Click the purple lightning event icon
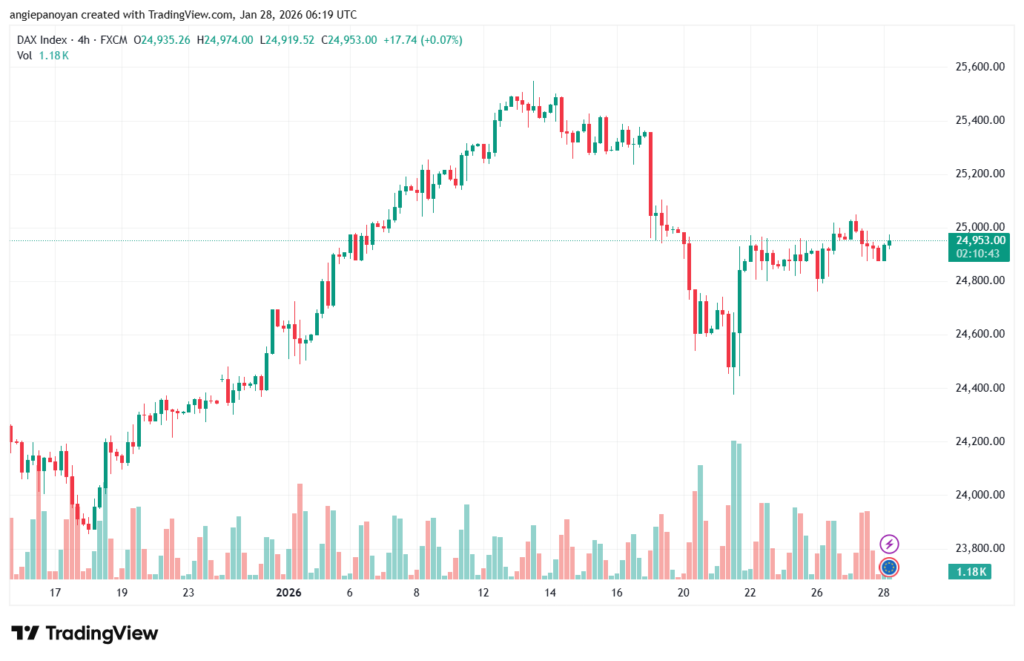 (889, 544)
